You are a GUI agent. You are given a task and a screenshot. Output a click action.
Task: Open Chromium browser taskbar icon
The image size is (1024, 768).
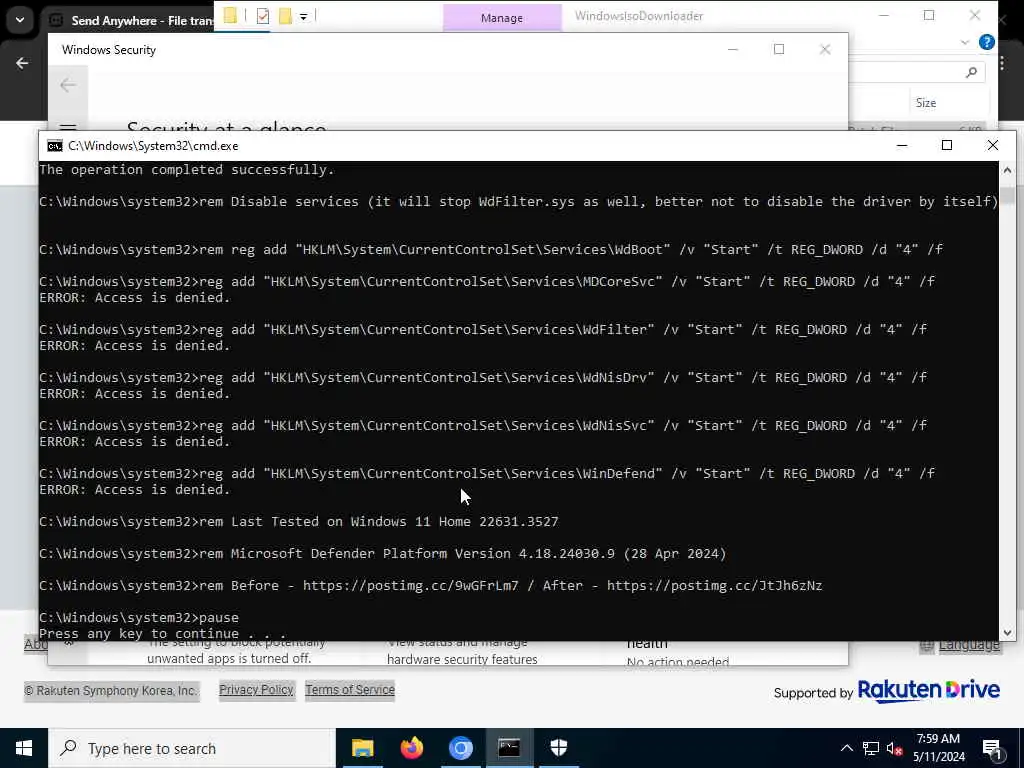pyautogui.click(x=460, y=748)
